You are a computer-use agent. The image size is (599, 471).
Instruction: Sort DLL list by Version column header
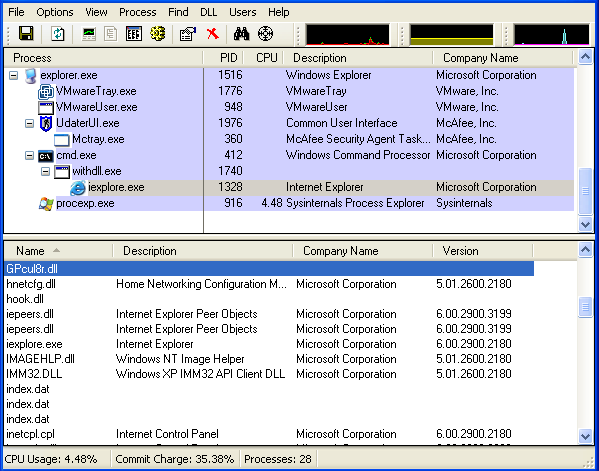pyautogui.click(x=483, y=251)
